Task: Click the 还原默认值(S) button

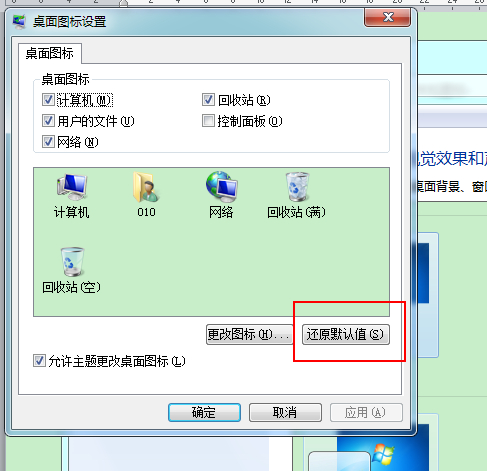Action: tap(346, 334)
